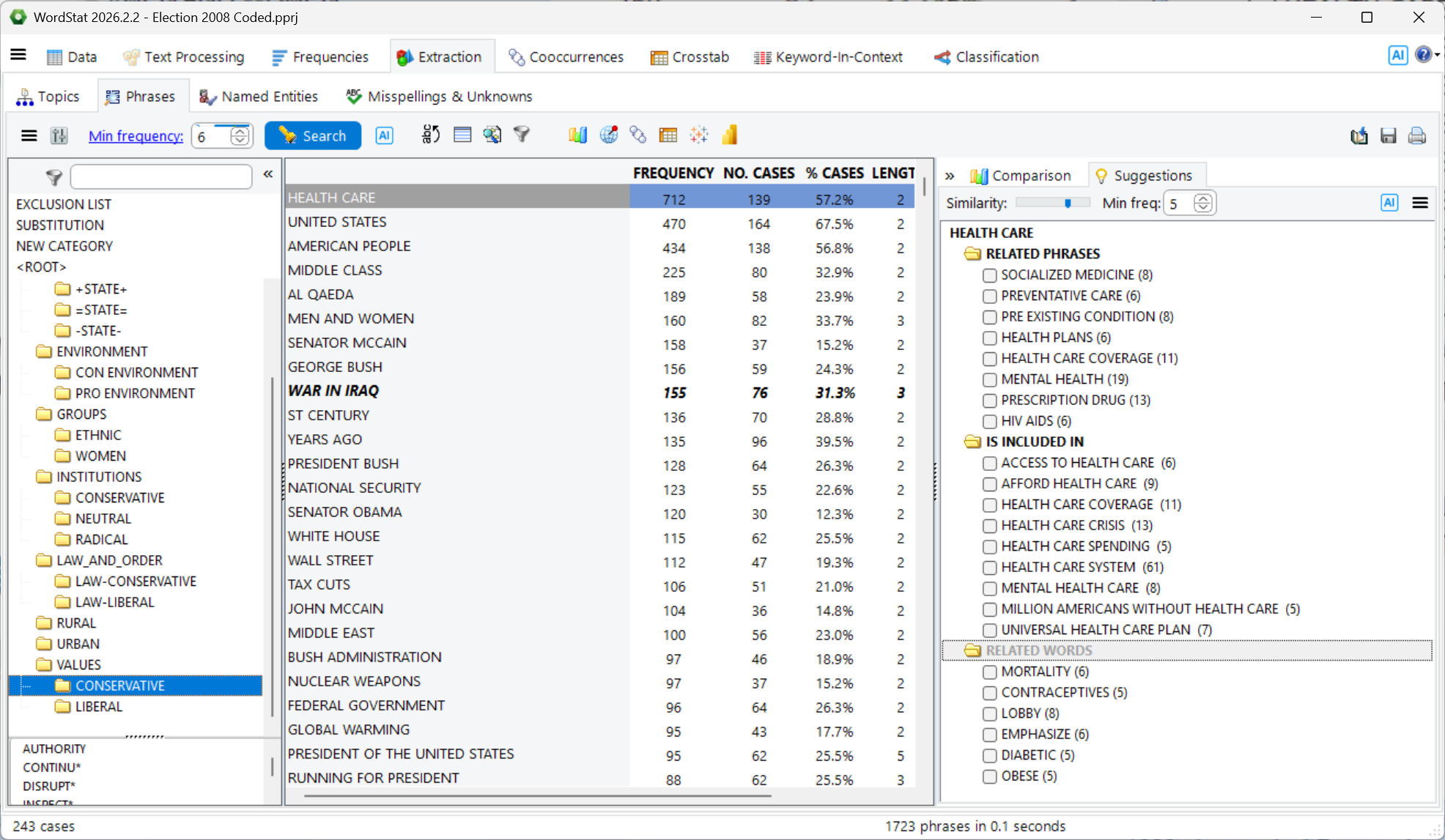1445x840 pixels.
Task: Check the PRESCRIPTION DRUG checkbox
Action: tap(990, 401)
